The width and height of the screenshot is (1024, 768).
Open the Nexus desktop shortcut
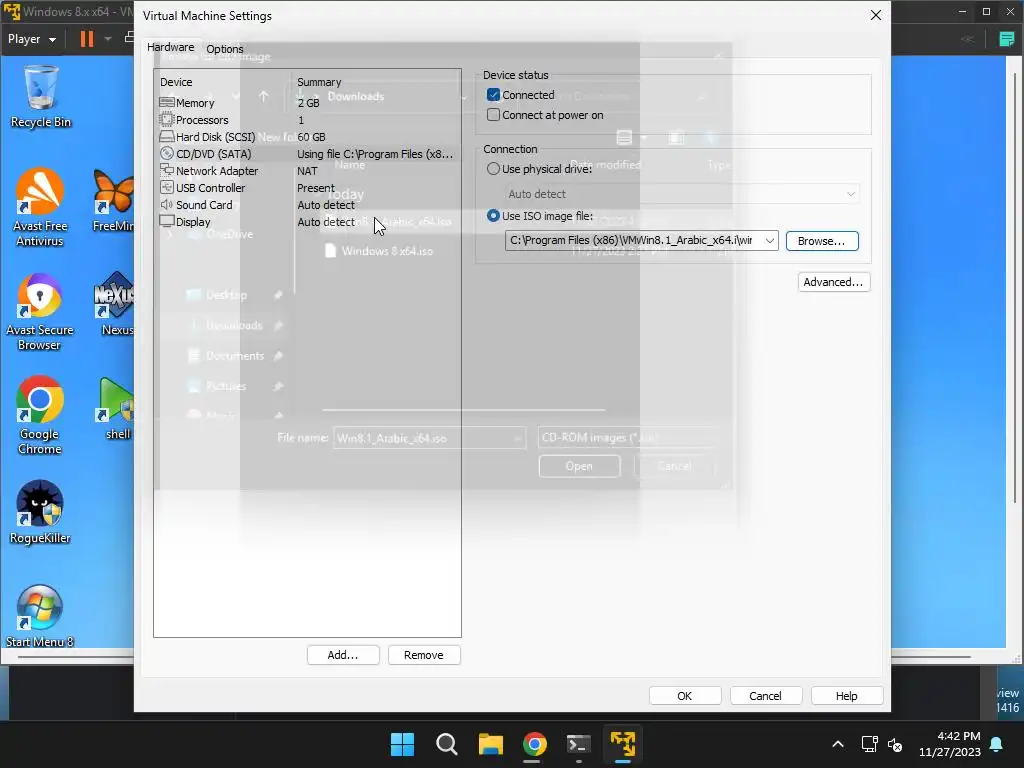[x=116, y=304]
